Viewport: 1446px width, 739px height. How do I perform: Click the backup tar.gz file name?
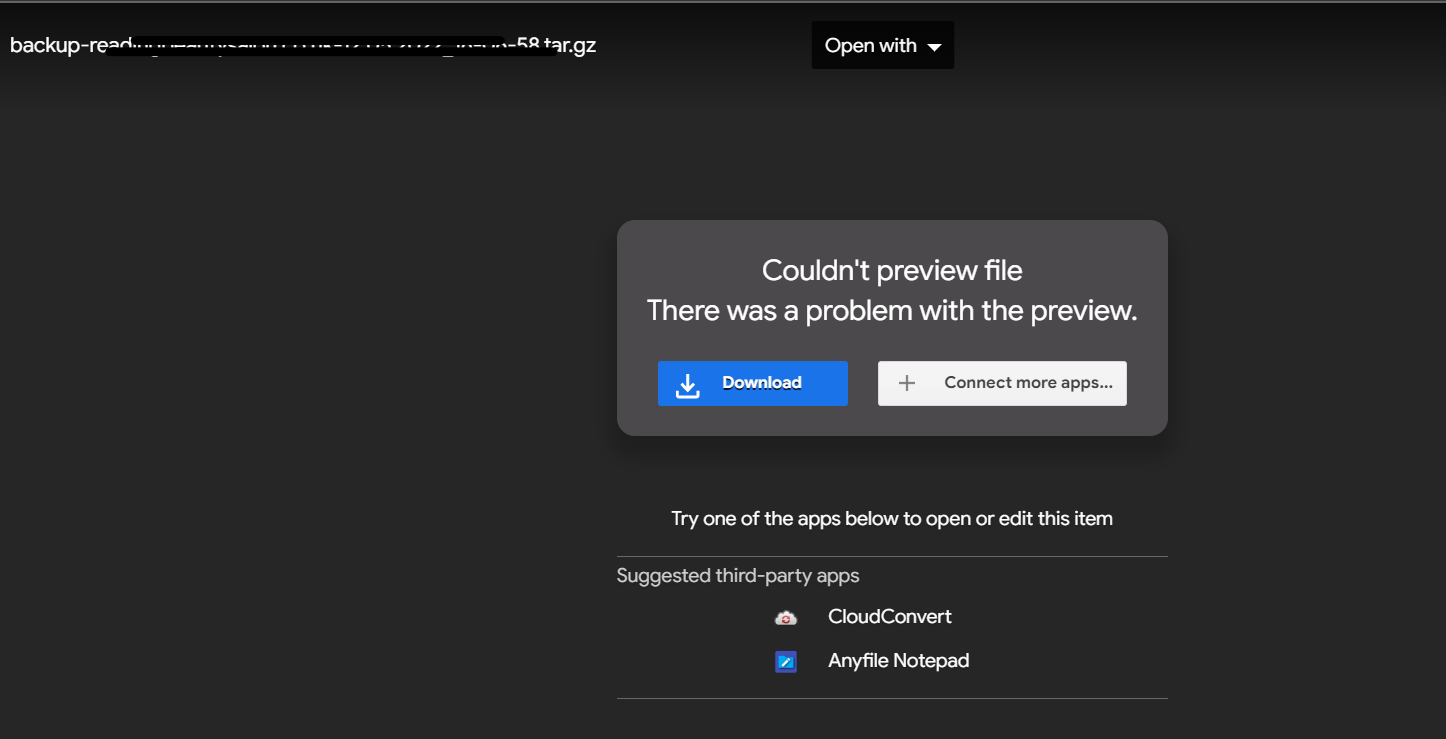(x=303, y=45)
